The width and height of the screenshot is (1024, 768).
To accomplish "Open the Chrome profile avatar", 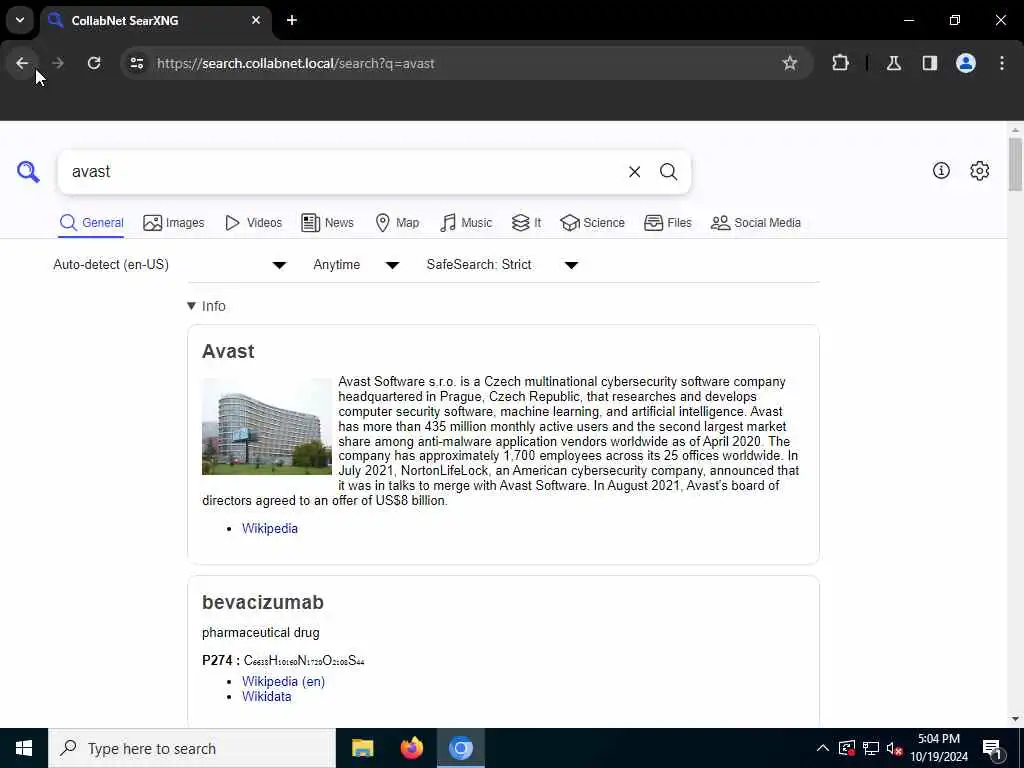I will [x=966, y=63].
